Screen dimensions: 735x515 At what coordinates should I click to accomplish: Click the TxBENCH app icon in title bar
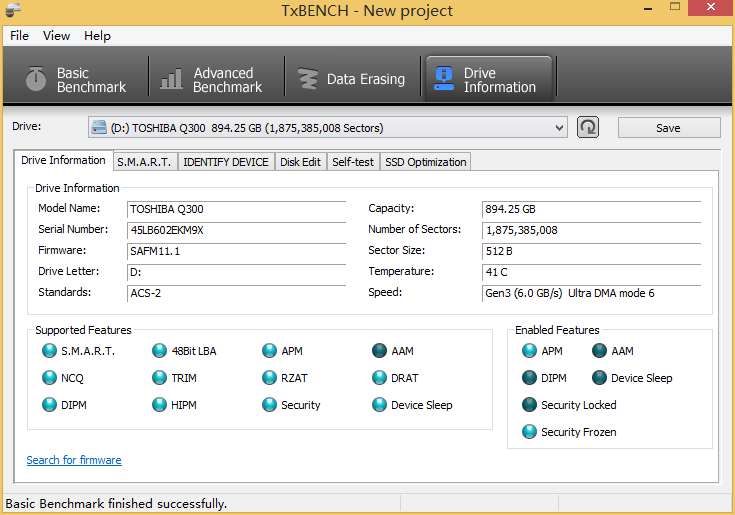coord(13,9)
